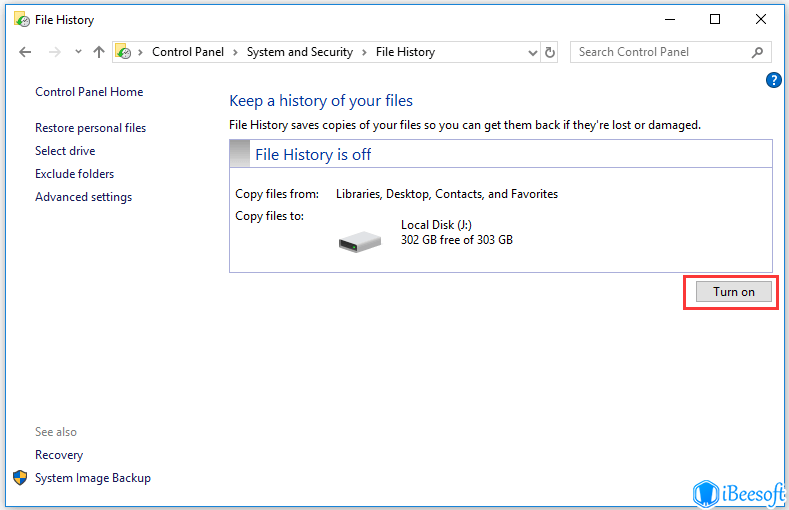Expand chevron after System and Security
The height and width of the screenshot is (510, 789).
pyautogui.click(x=364, y=52)
